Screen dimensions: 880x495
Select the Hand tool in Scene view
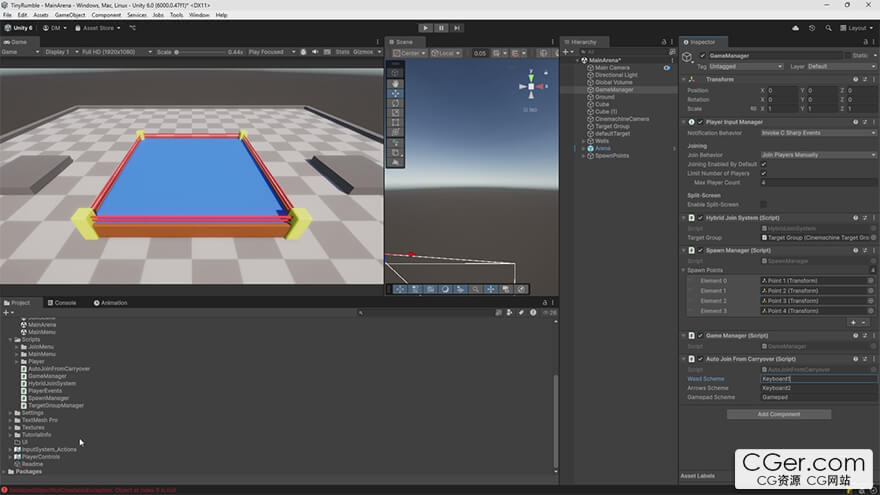tap(395, 83)
